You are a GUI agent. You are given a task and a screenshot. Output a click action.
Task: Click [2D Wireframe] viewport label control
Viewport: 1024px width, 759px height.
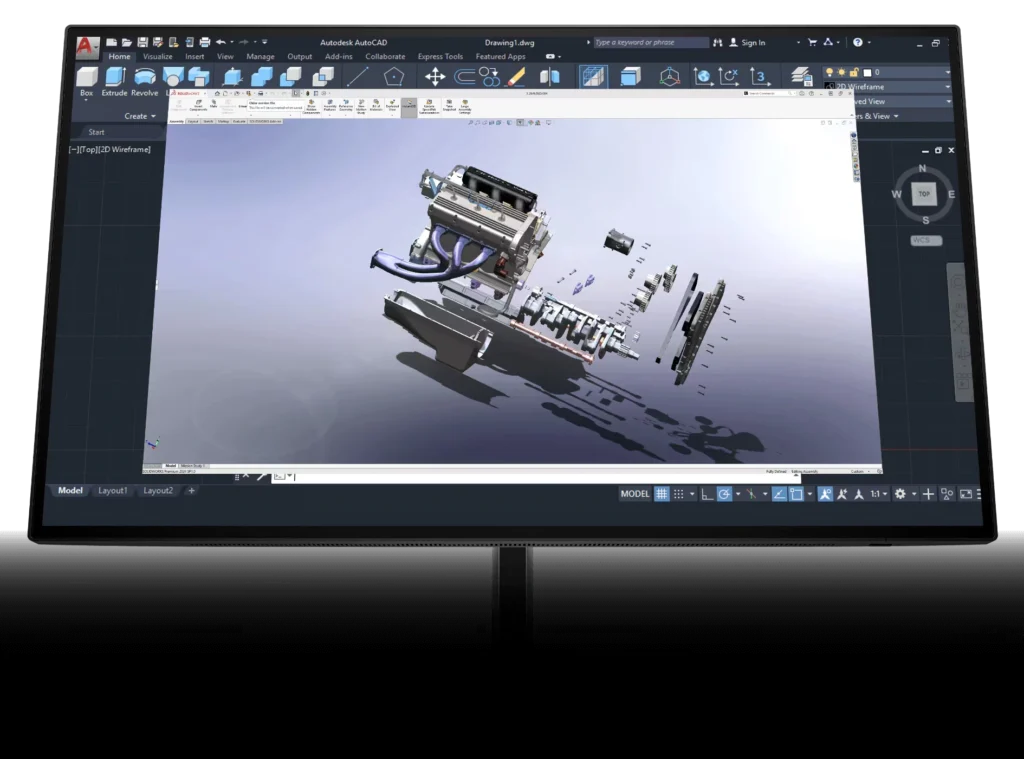click(x=123, y=150)
